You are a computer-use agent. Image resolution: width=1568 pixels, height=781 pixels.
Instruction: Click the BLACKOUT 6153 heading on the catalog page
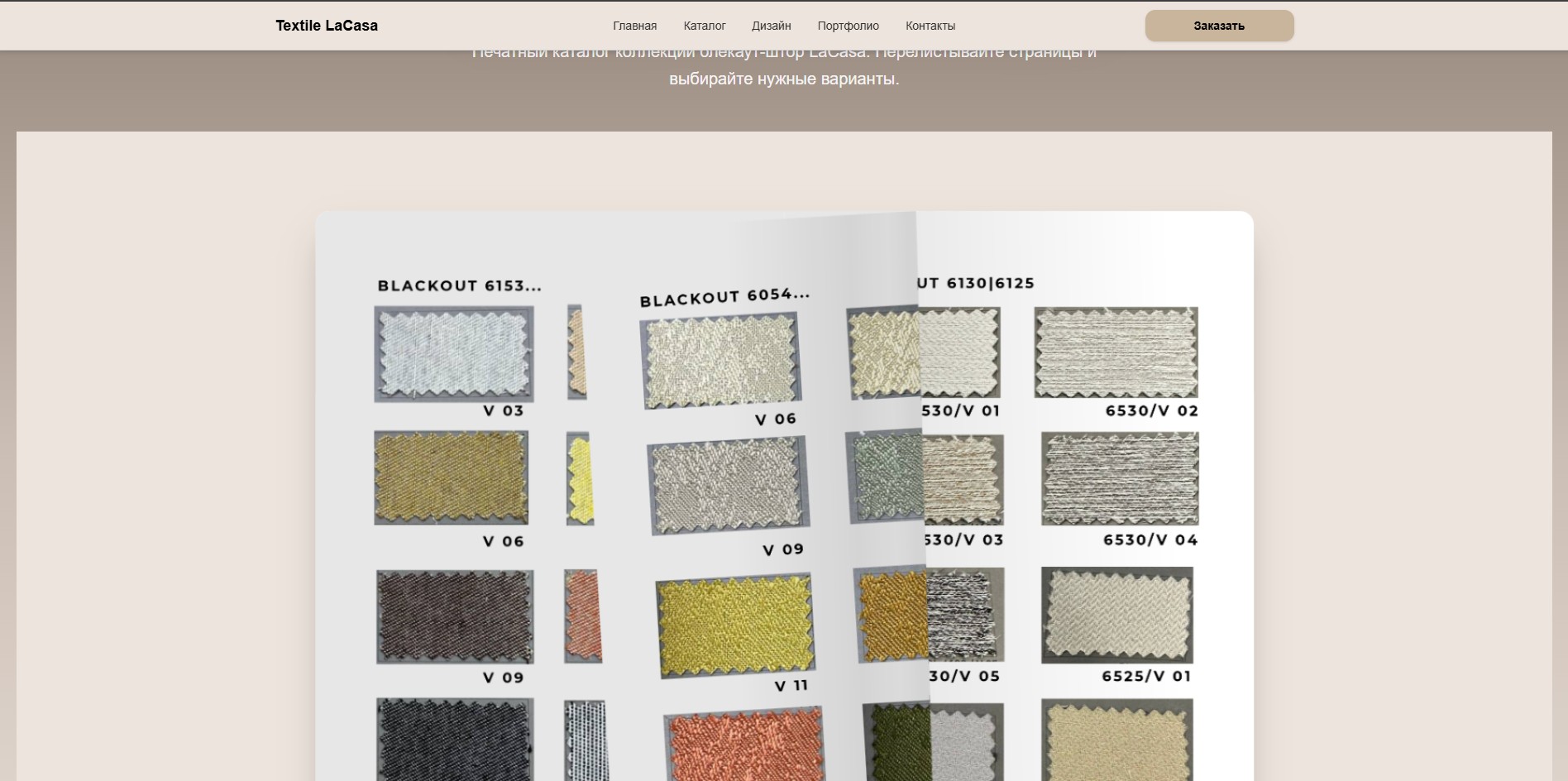(x=459, y=286)
